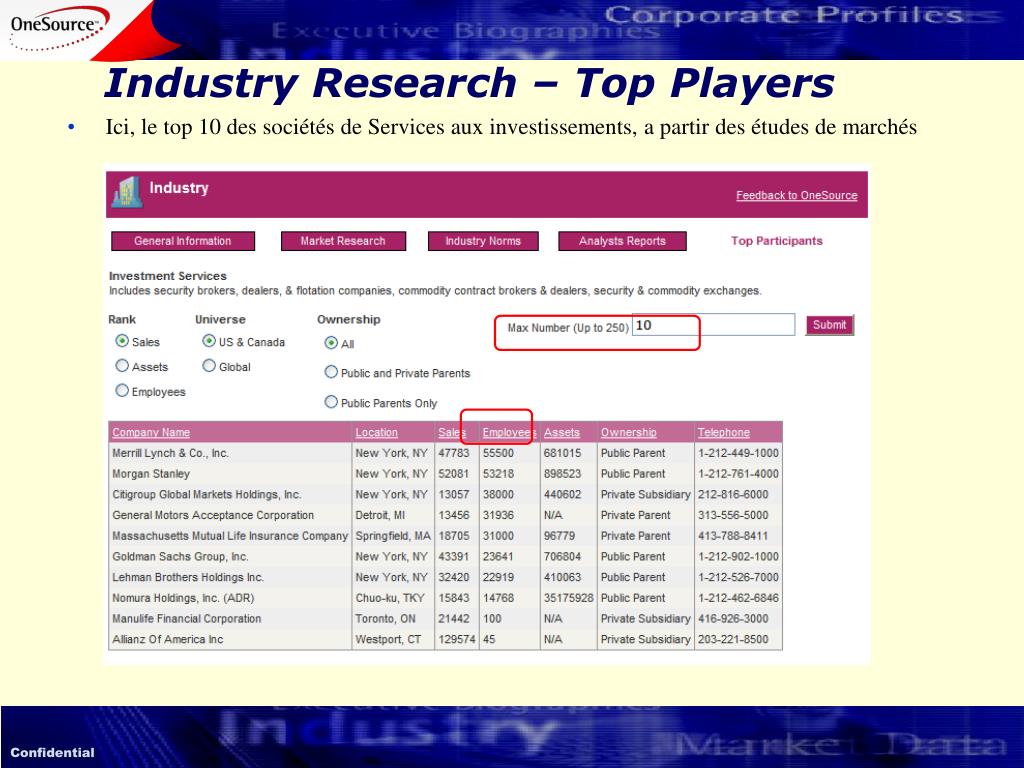Sort by Sales column header
The height and width of the screenshot is (768, 1024).
tap(452, 432)
